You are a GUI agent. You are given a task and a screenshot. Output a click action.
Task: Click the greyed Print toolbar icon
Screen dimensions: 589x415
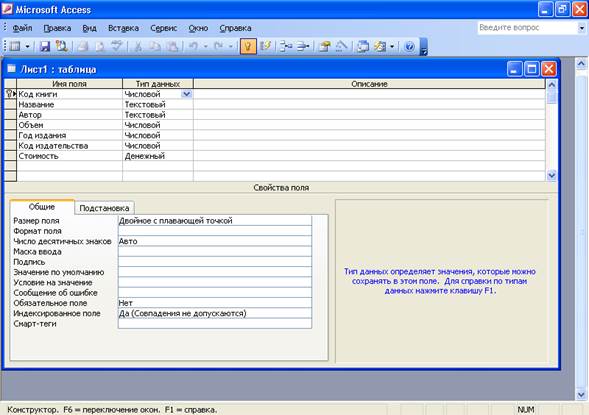83,47
